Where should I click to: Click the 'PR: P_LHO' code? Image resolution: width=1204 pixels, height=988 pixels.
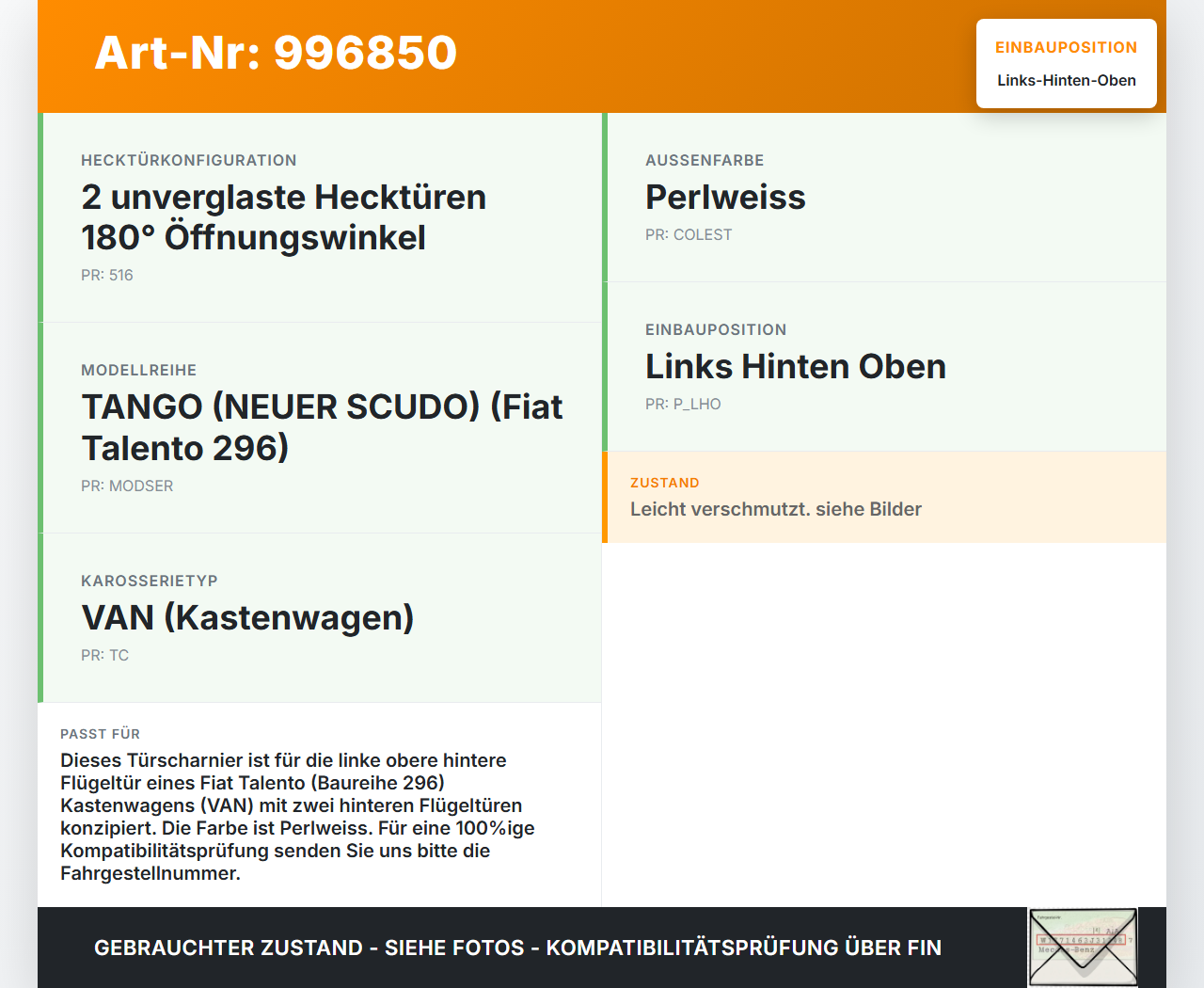(683, 404)
